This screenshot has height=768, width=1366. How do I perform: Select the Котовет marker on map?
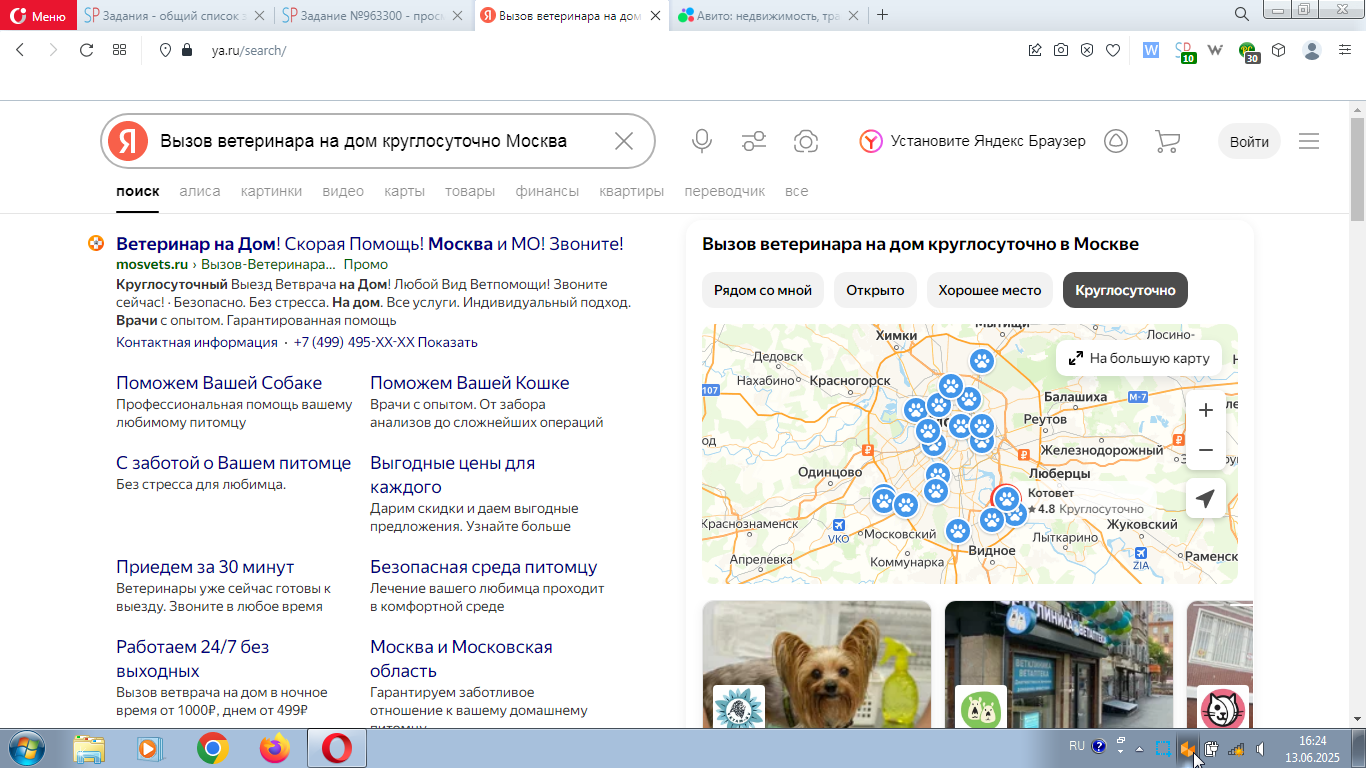[1005, 498]
